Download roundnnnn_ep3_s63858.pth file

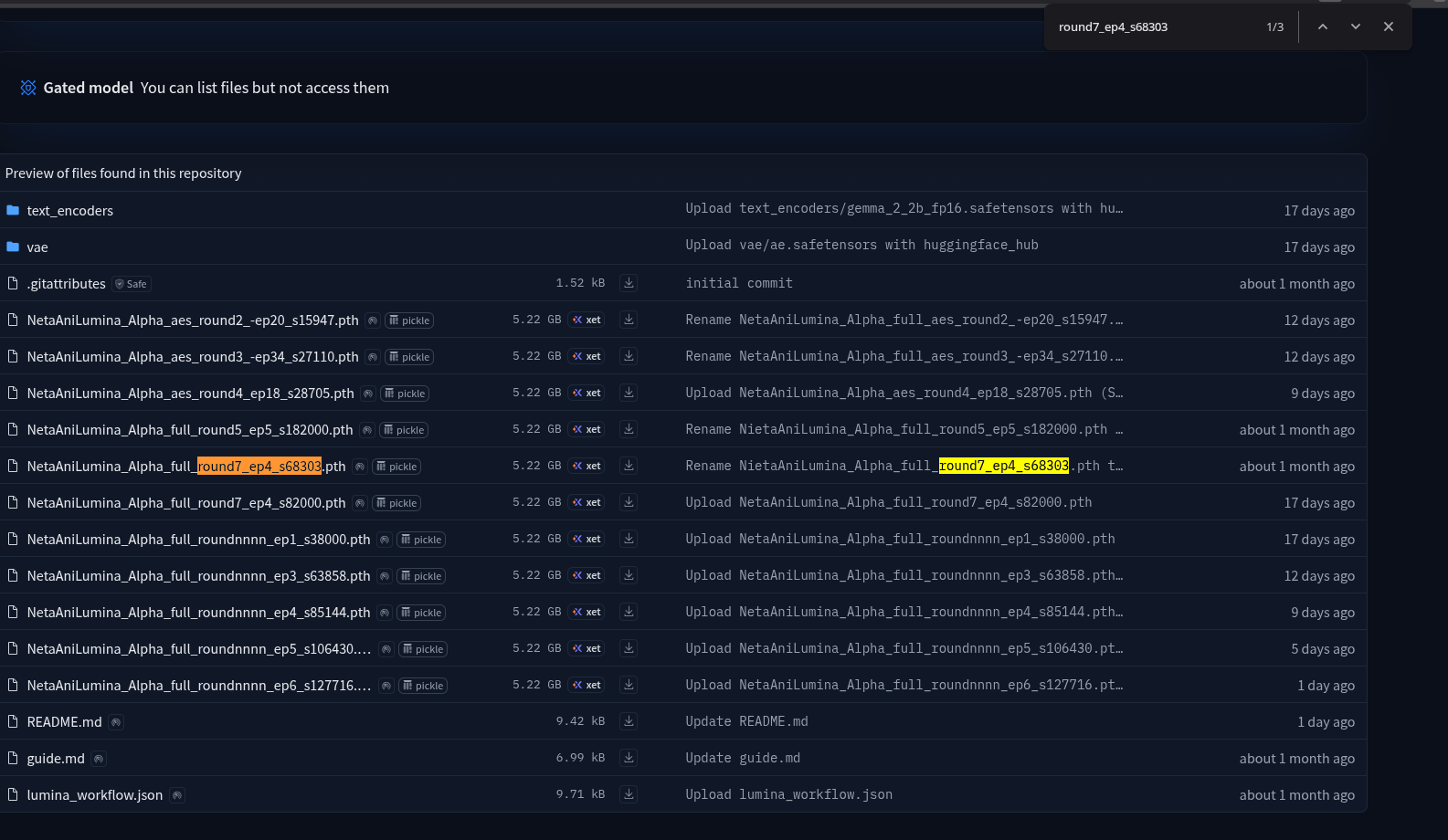click(629, 575)
